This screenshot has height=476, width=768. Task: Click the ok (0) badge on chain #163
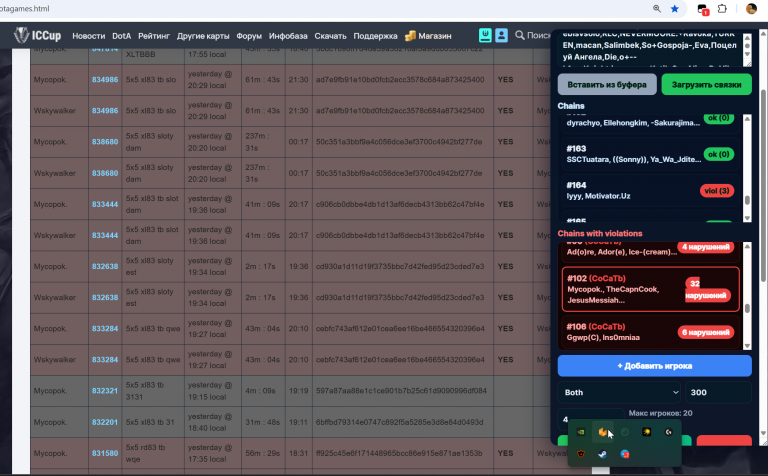[x=719, y=154]
